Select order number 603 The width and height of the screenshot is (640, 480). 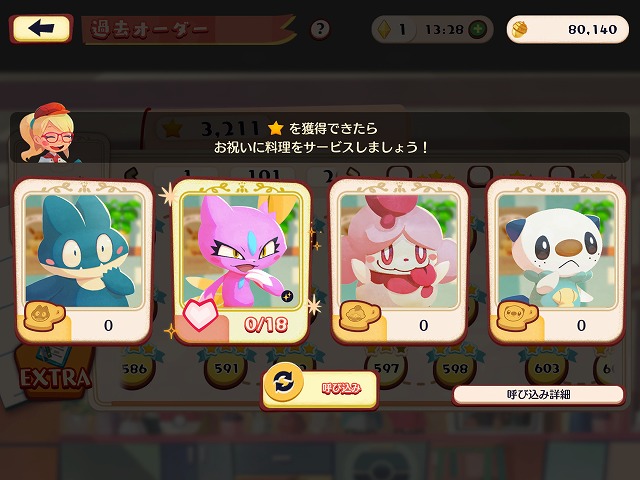pyautogui.click(x=546, y=368)
